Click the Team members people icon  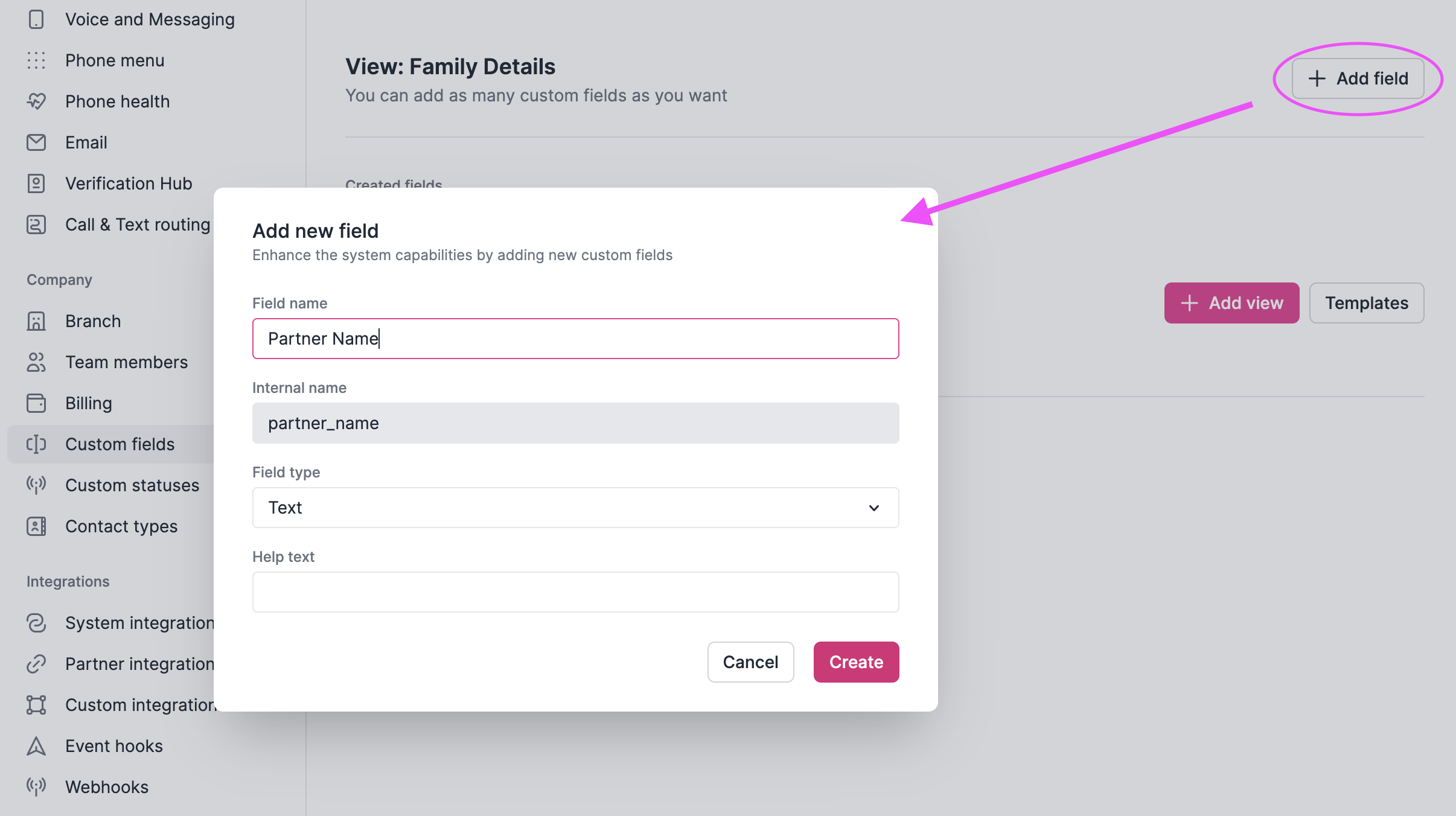pos(36,362)
